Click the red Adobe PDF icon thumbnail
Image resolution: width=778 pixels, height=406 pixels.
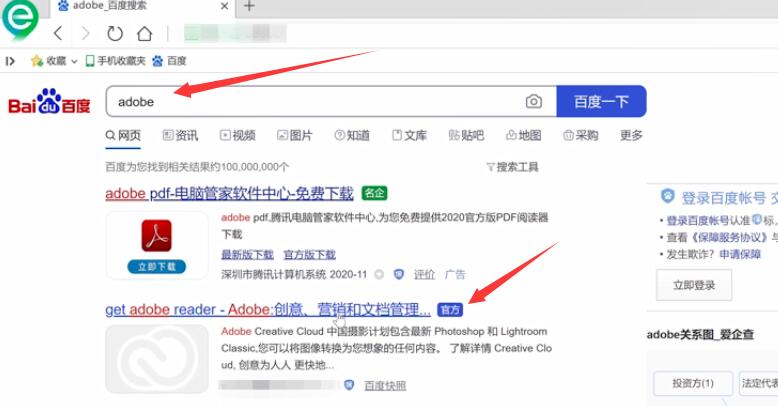tap(157, 236)
